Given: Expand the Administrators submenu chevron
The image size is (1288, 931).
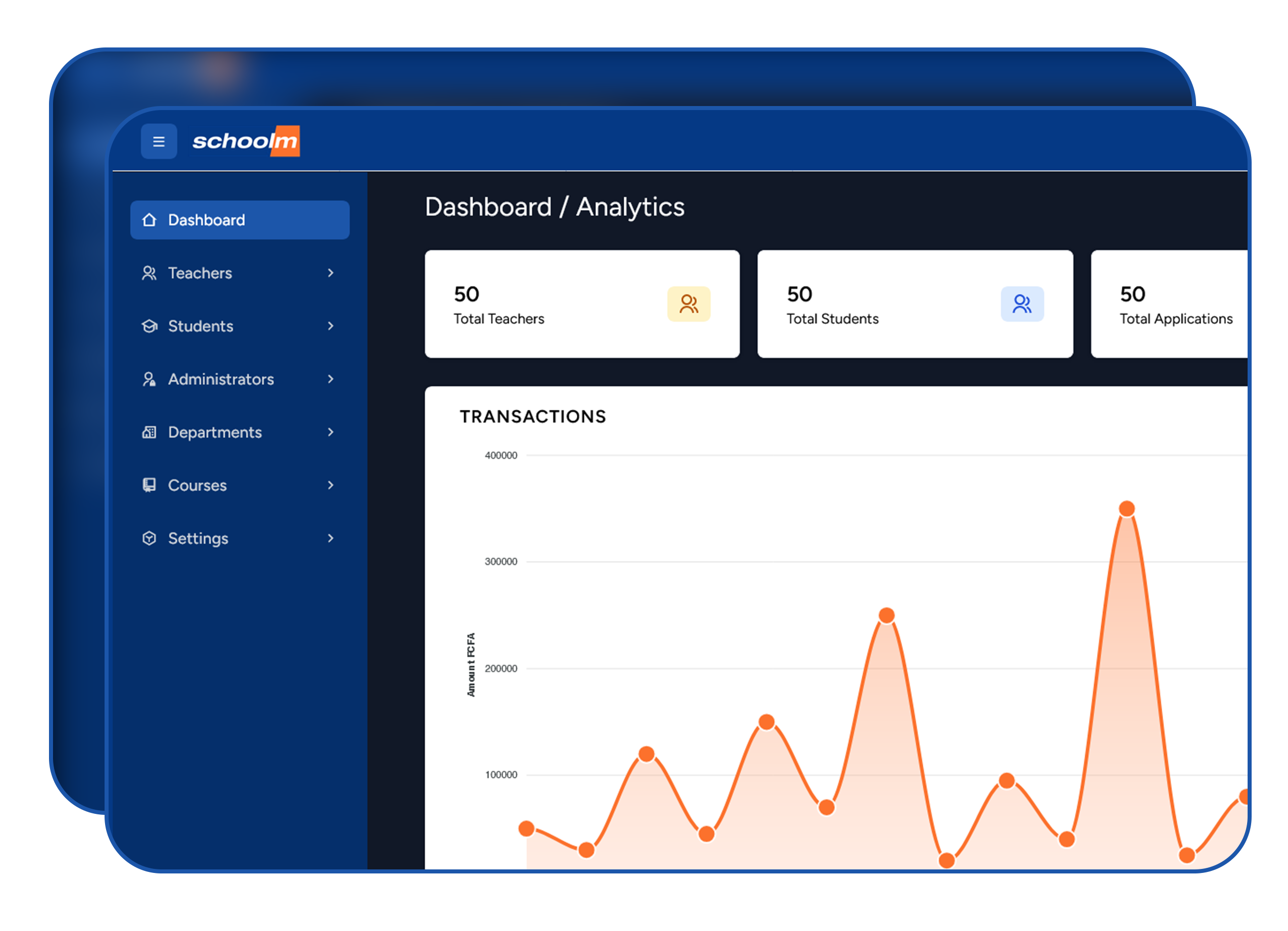Looking at the screenshot, I should (x=330, y=379).
